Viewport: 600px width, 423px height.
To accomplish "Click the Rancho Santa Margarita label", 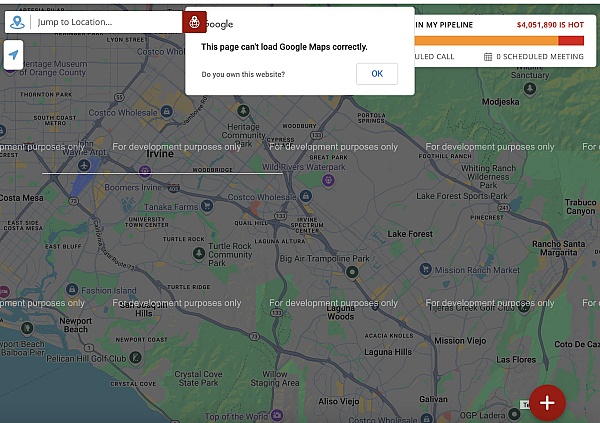I will tap(558, 248).
